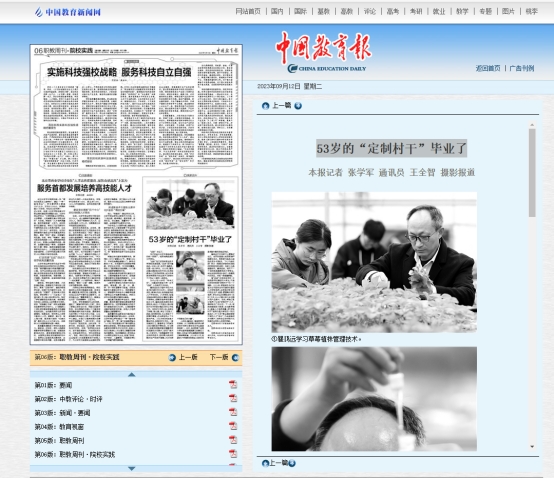Viewport: 554px width, 479px height.
Task: Collapse page list with up triangle
Action: (131, 374)
